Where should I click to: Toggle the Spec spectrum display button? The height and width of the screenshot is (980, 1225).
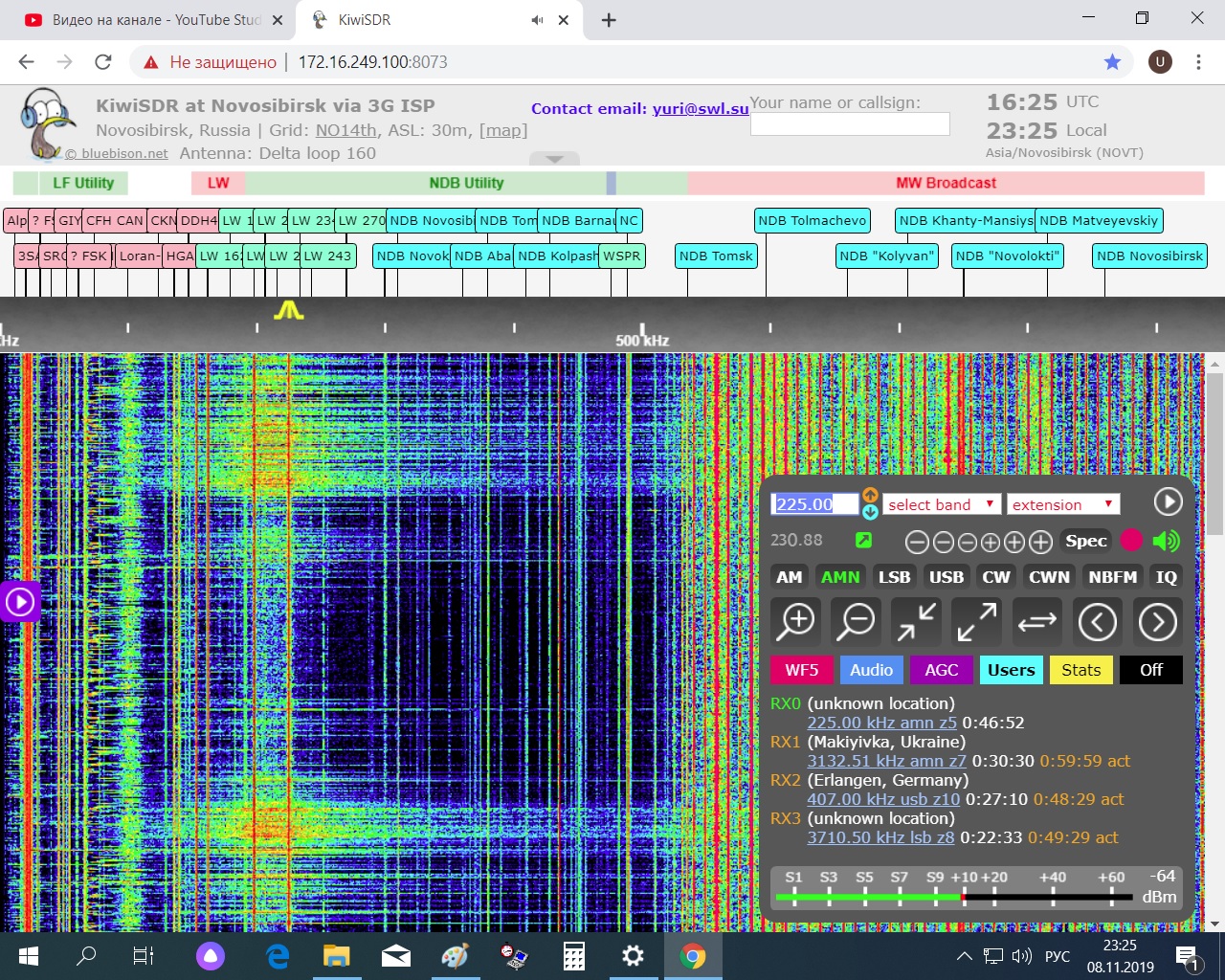click(1085, 541)
